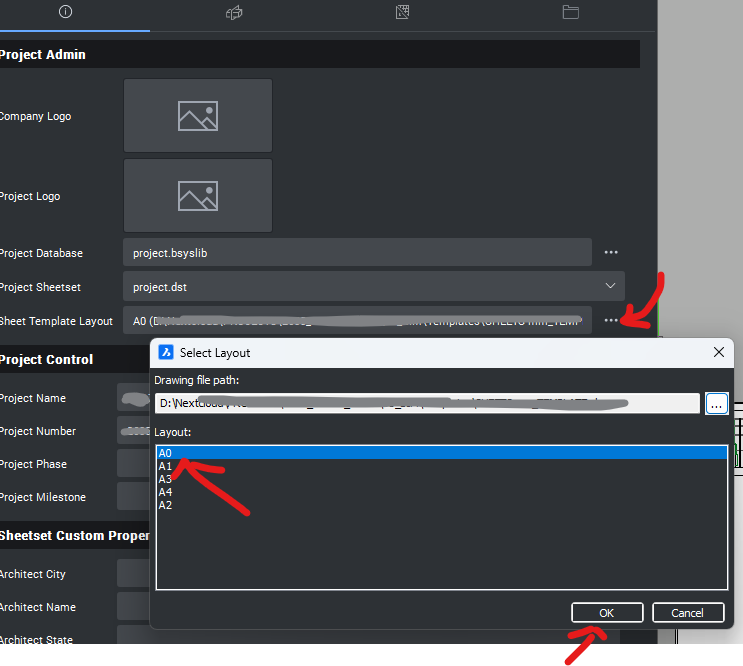The image size is (743, 666).
Task: Click the Project Logo image placeholder
Action: click(198, 195)
